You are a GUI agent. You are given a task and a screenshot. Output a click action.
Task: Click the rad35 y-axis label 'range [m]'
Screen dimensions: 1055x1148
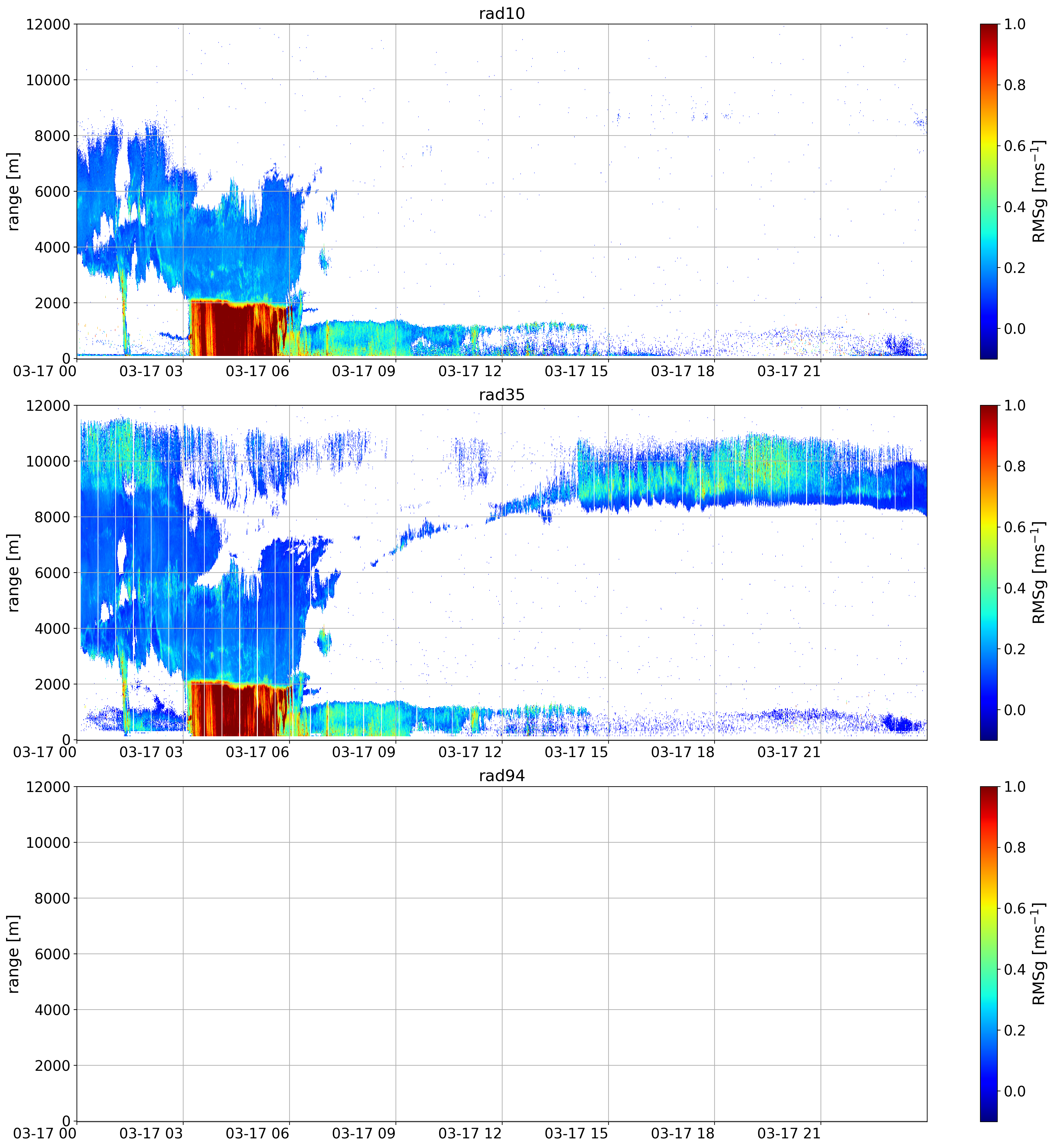click(13, 573)
